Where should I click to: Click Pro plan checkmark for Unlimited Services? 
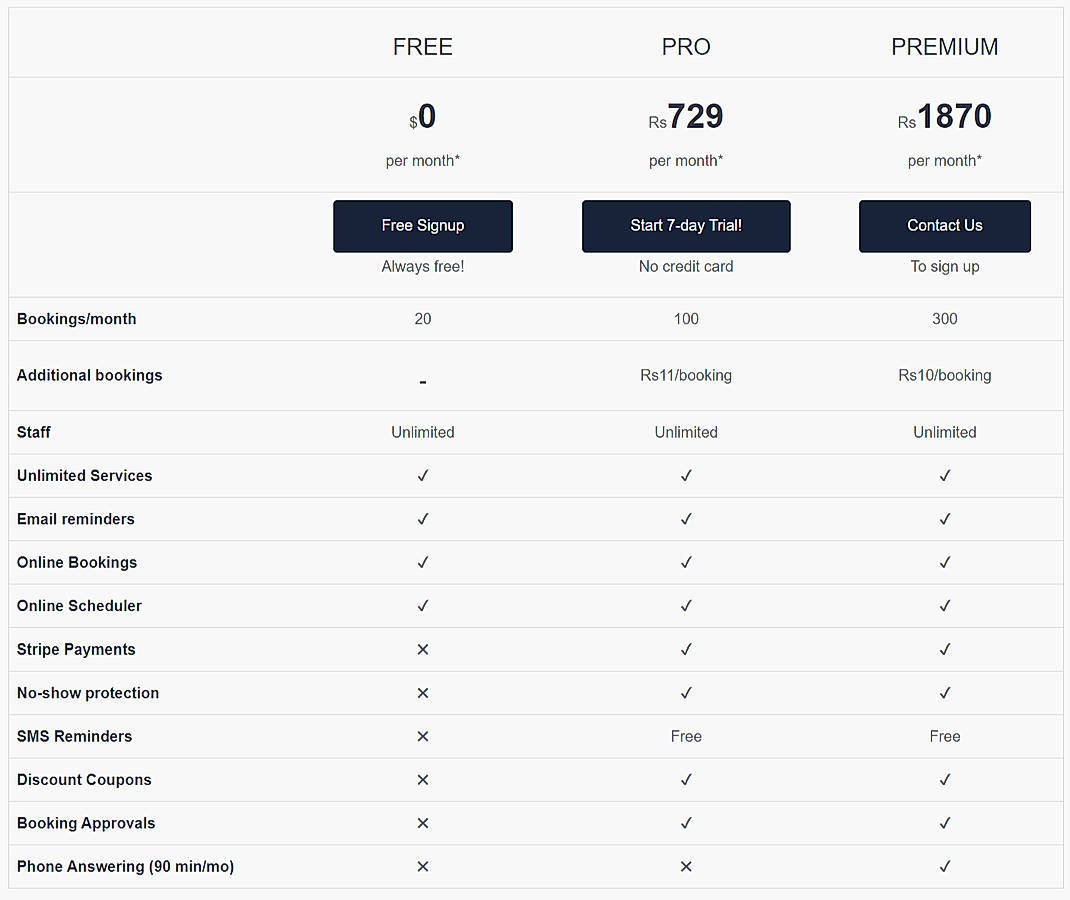686,476
